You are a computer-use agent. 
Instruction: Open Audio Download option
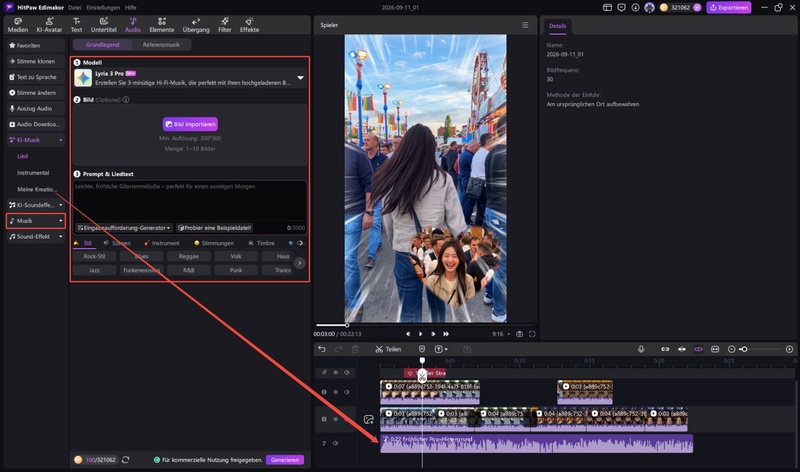click(36, 124)
